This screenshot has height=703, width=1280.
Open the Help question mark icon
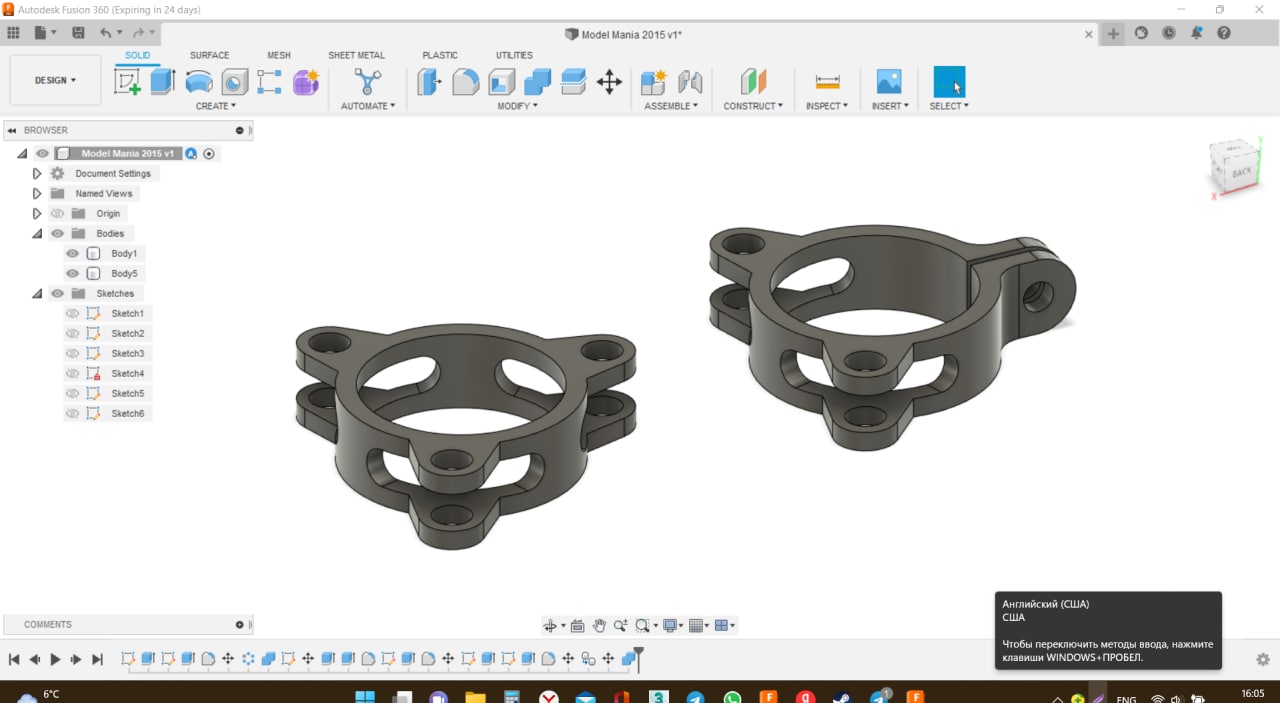pos(1224,33)
